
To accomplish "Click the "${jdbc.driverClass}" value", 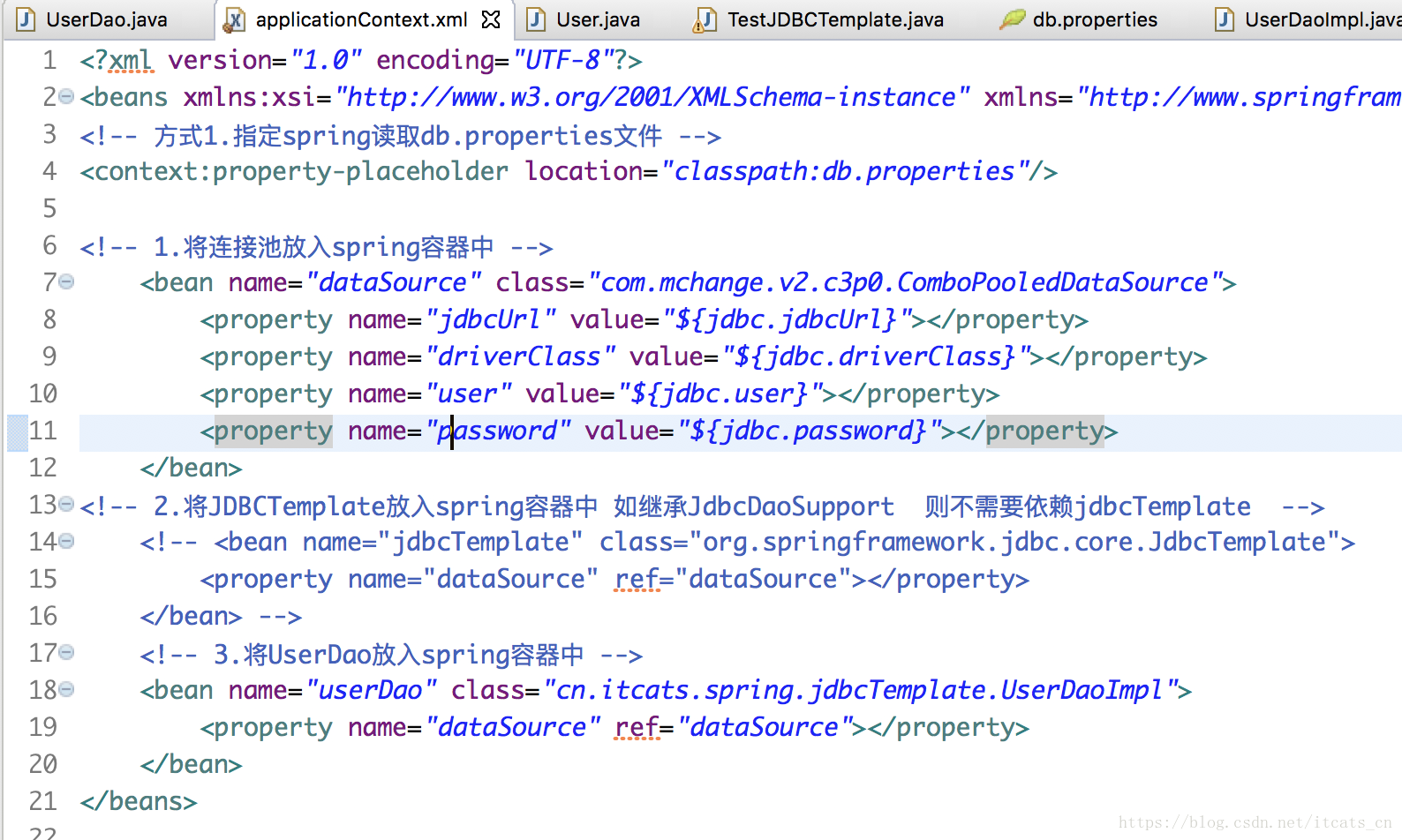I will 875,356.
